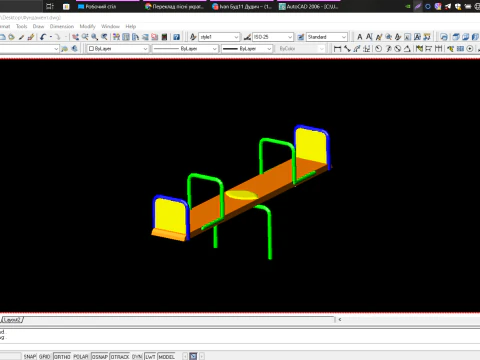Toggle LWT lineweight display

click(x=150, y=357)
